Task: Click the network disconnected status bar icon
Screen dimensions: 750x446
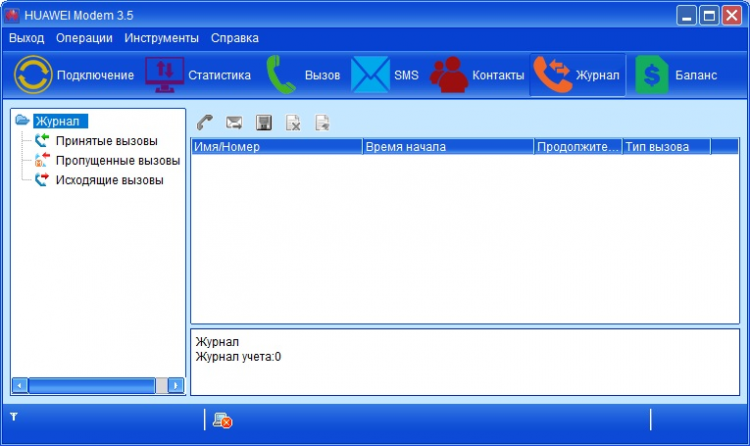Action: tap(222, 421)
